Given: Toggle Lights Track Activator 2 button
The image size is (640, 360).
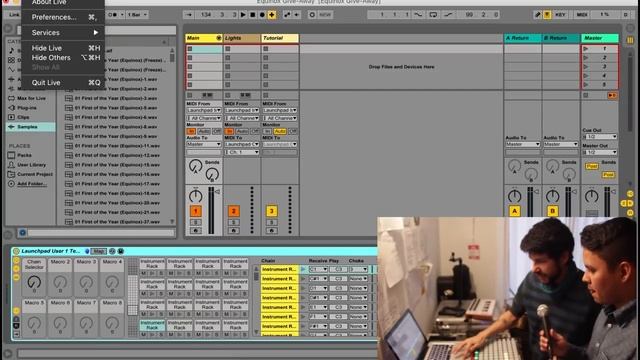Looking at the screenshot, I should 233,211.
